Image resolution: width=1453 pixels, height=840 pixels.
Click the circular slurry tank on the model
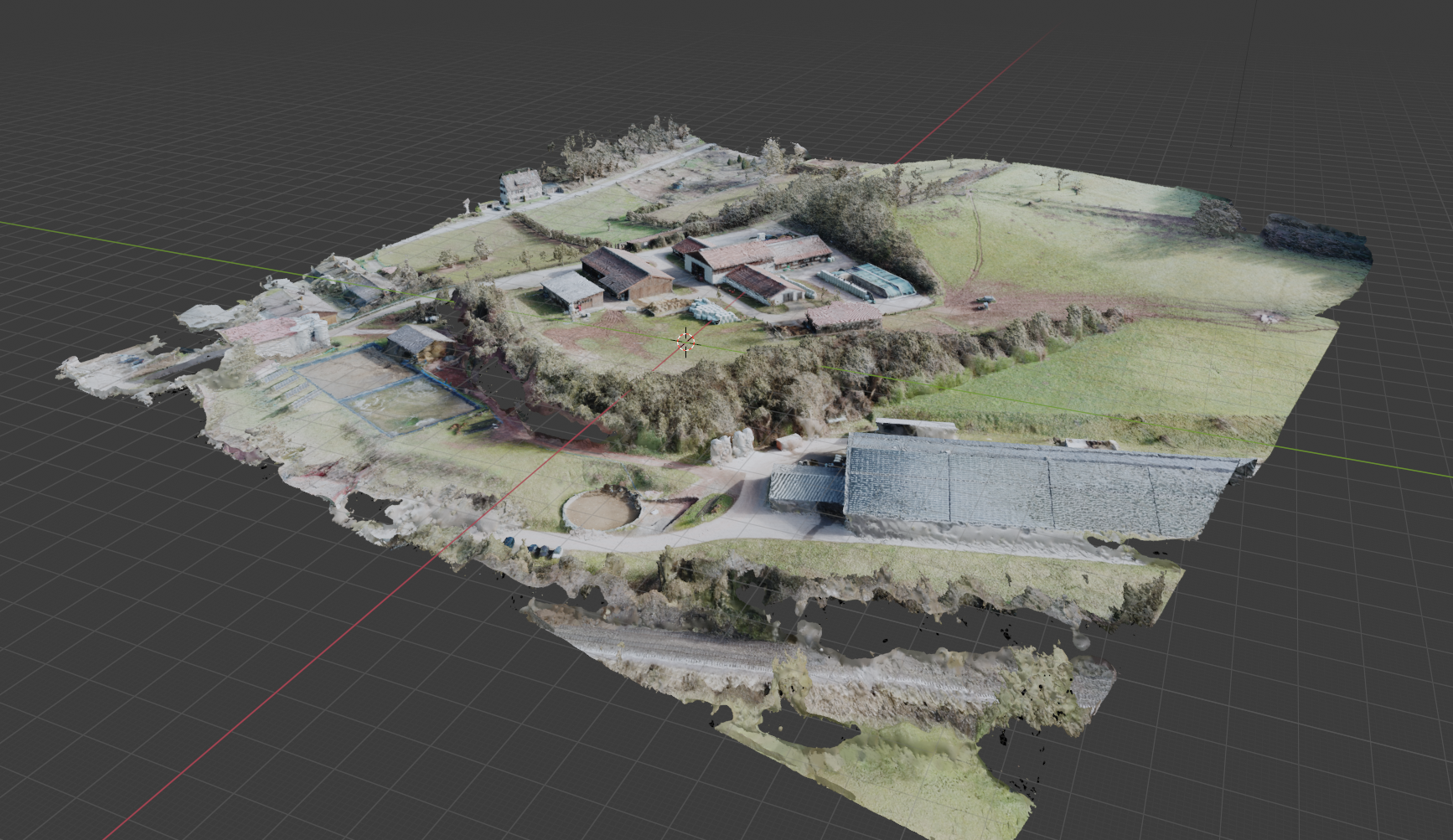point(600,511)
